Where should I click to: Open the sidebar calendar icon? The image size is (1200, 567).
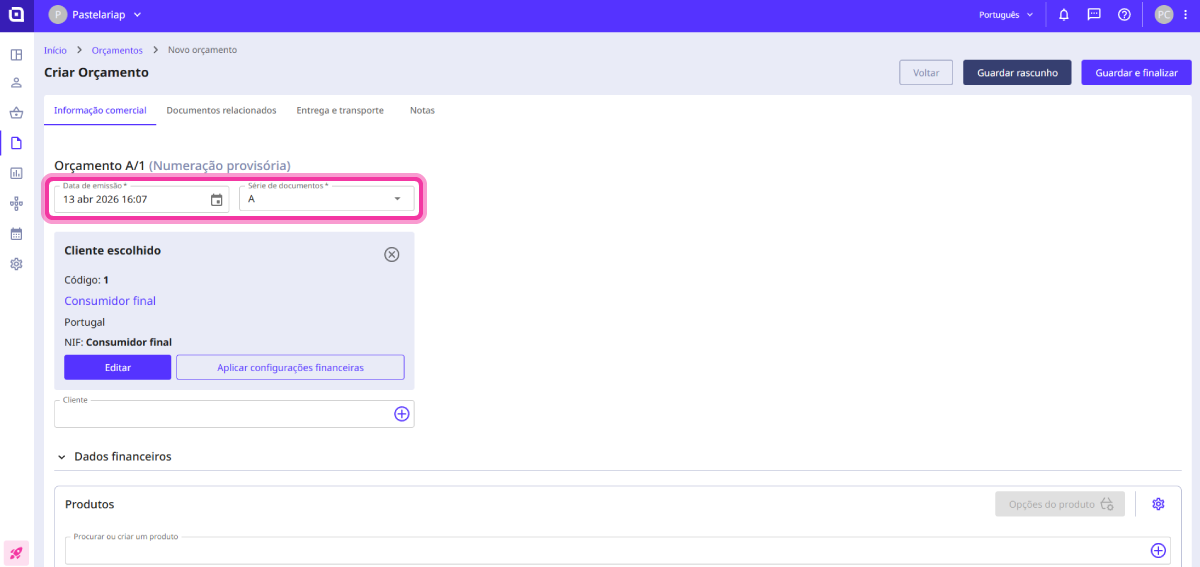pos(16,234)
